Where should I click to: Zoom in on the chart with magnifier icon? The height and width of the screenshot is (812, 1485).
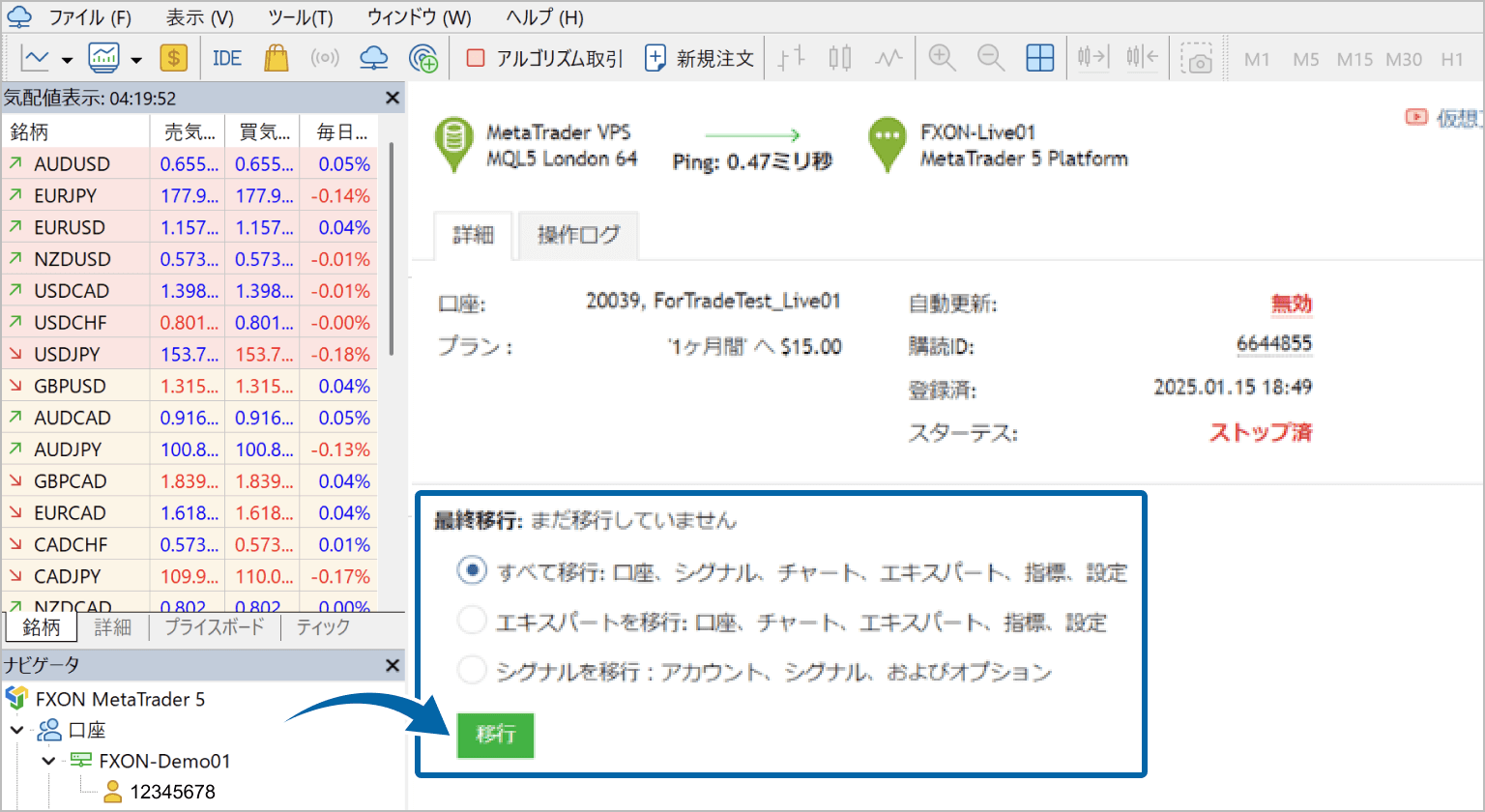(x=942, y=58)
